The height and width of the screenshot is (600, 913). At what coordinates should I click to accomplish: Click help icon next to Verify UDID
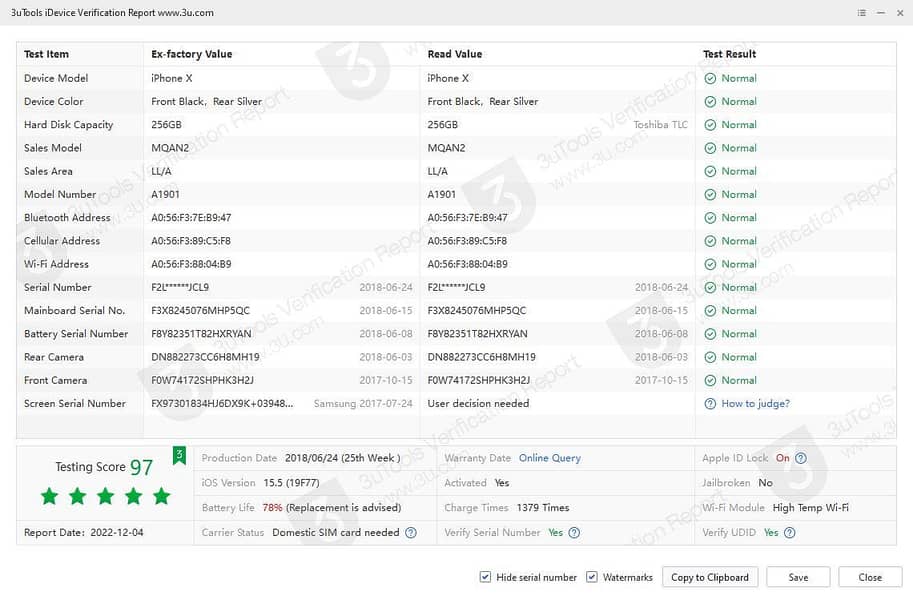coord(790,532)
